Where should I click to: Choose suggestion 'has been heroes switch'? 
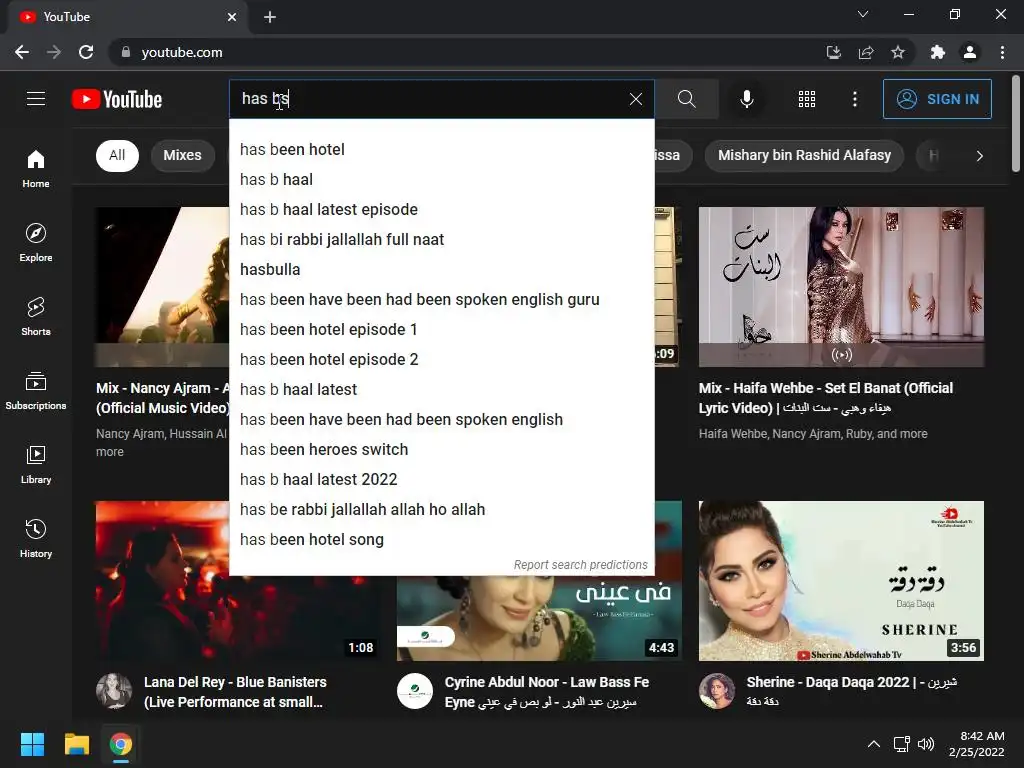click(x=441, y=450)
